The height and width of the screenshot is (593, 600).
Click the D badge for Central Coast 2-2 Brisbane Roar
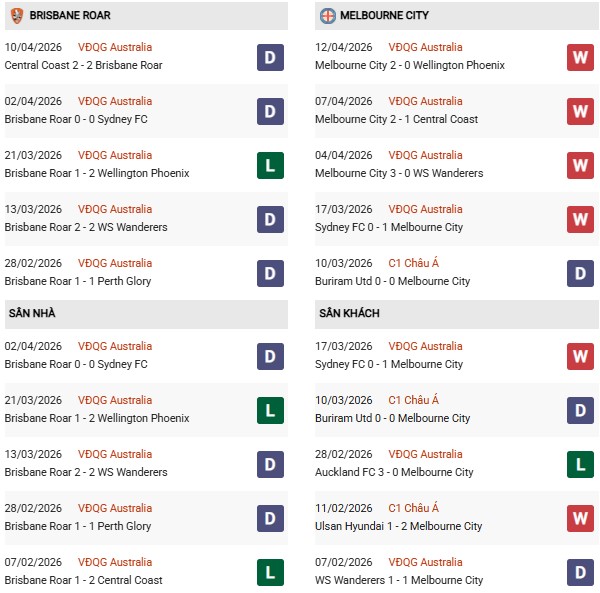(269, 57)
